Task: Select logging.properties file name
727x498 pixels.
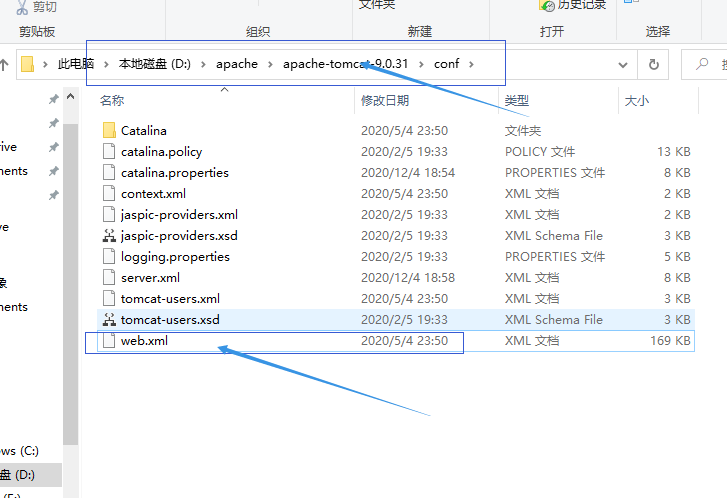Action: click(175, 257)
